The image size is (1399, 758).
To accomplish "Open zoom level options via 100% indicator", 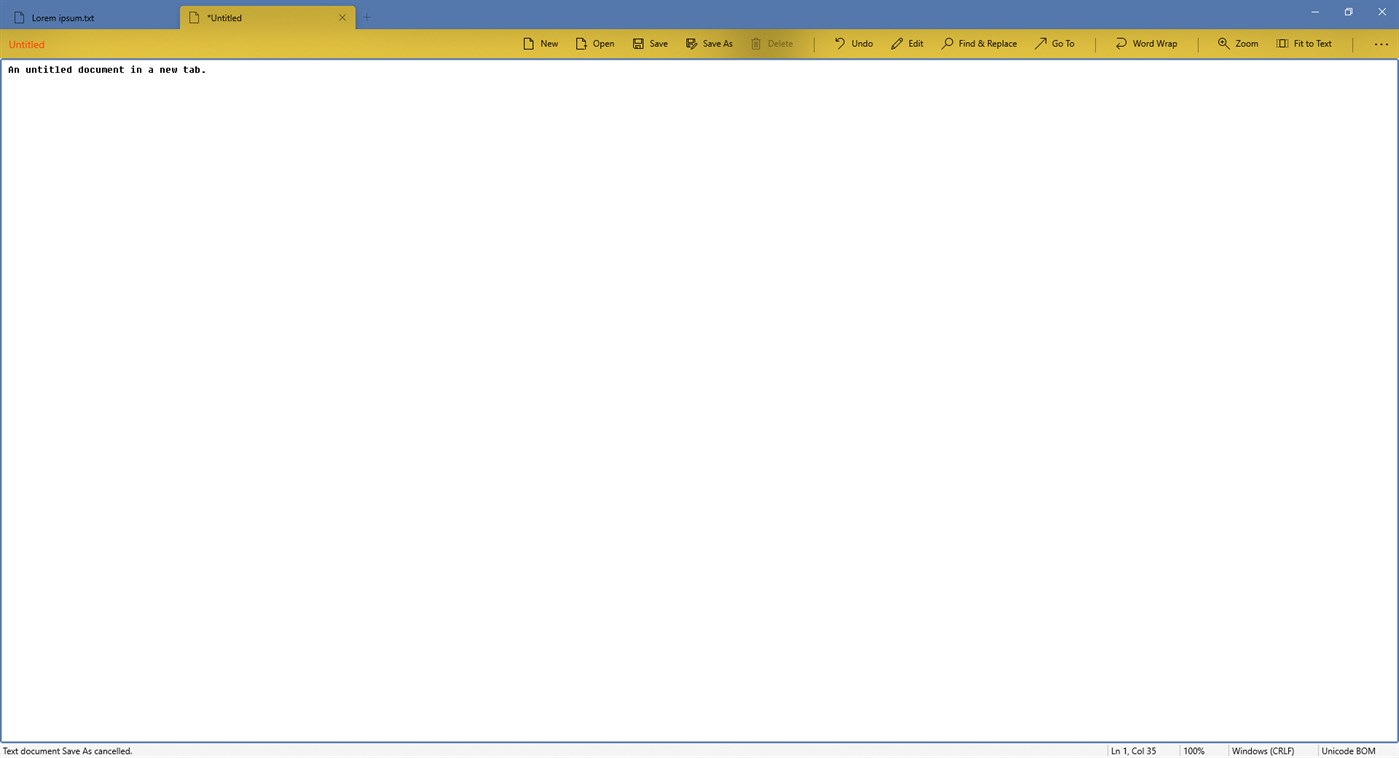I will 1194,751.
